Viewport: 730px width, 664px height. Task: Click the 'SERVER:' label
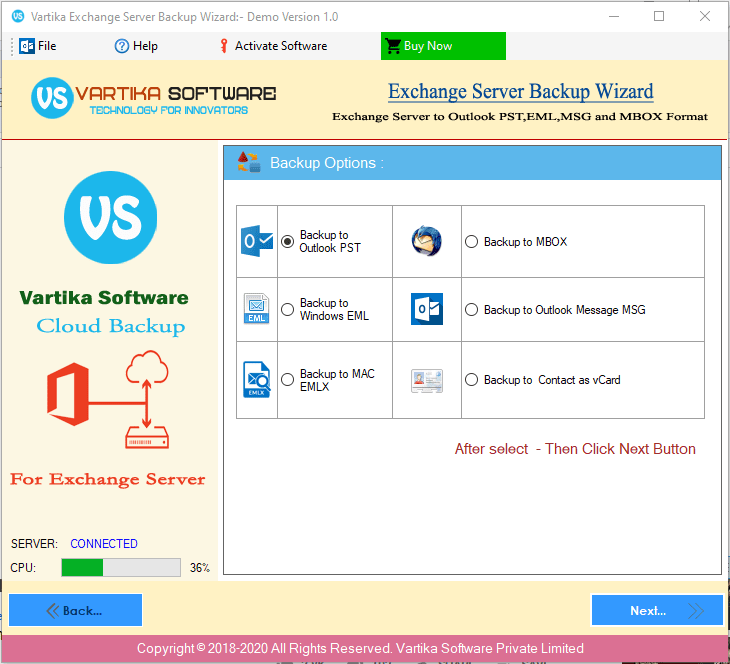point(34,543)
